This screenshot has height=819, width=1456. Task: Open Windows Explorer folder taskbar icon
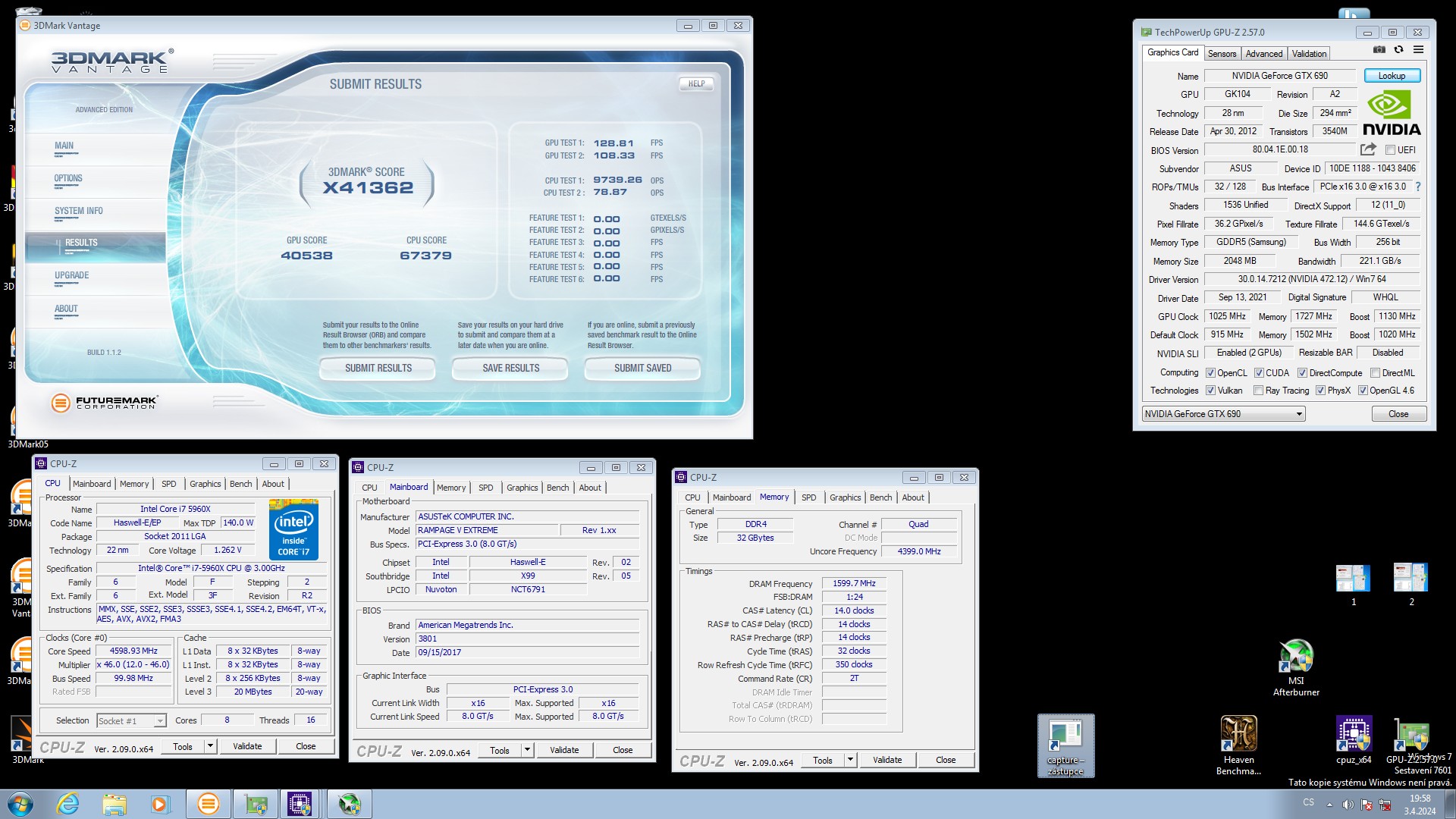pos(115,804)
